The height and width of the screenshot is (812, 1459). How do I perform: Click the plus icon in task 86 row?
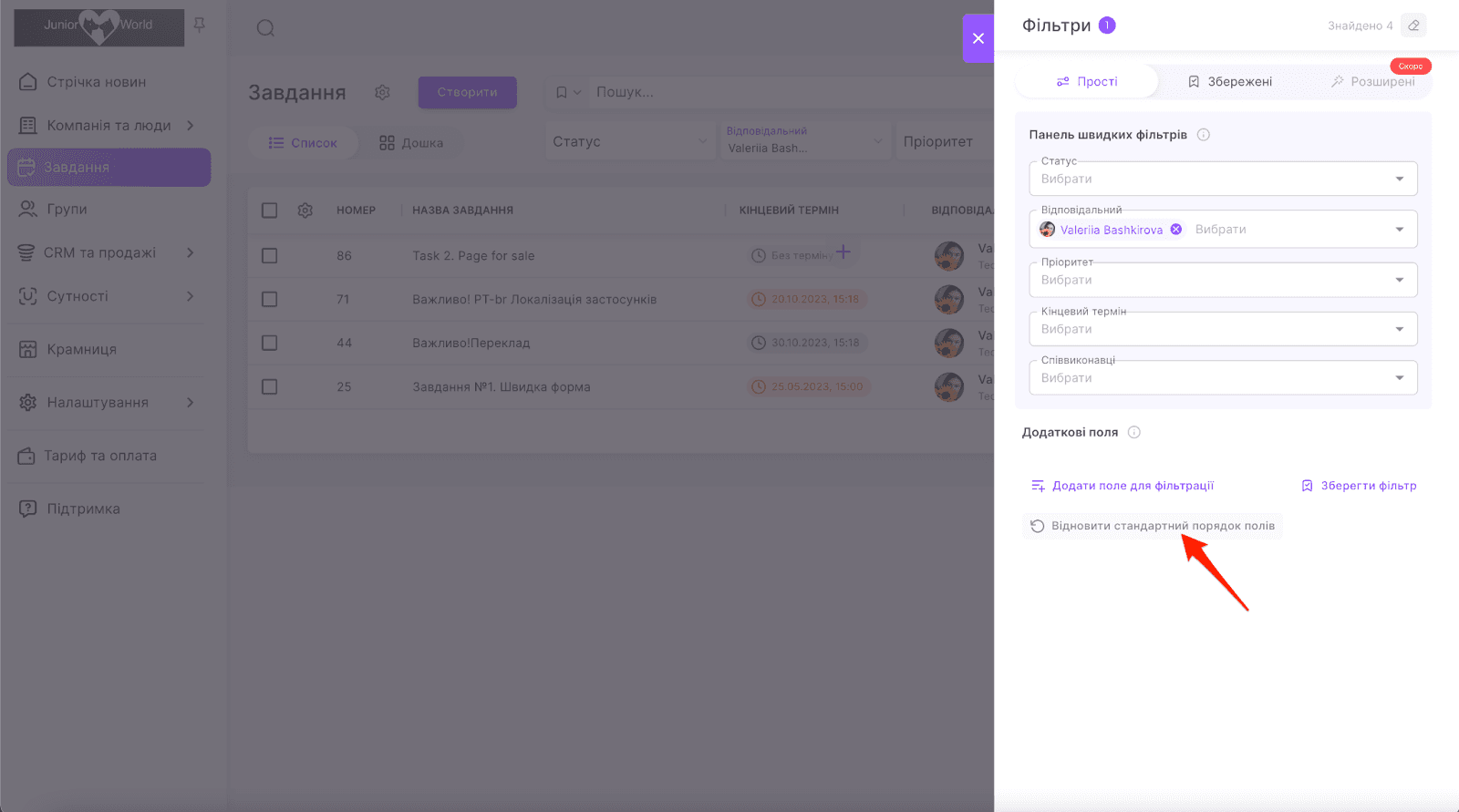(x=843, y=252)
